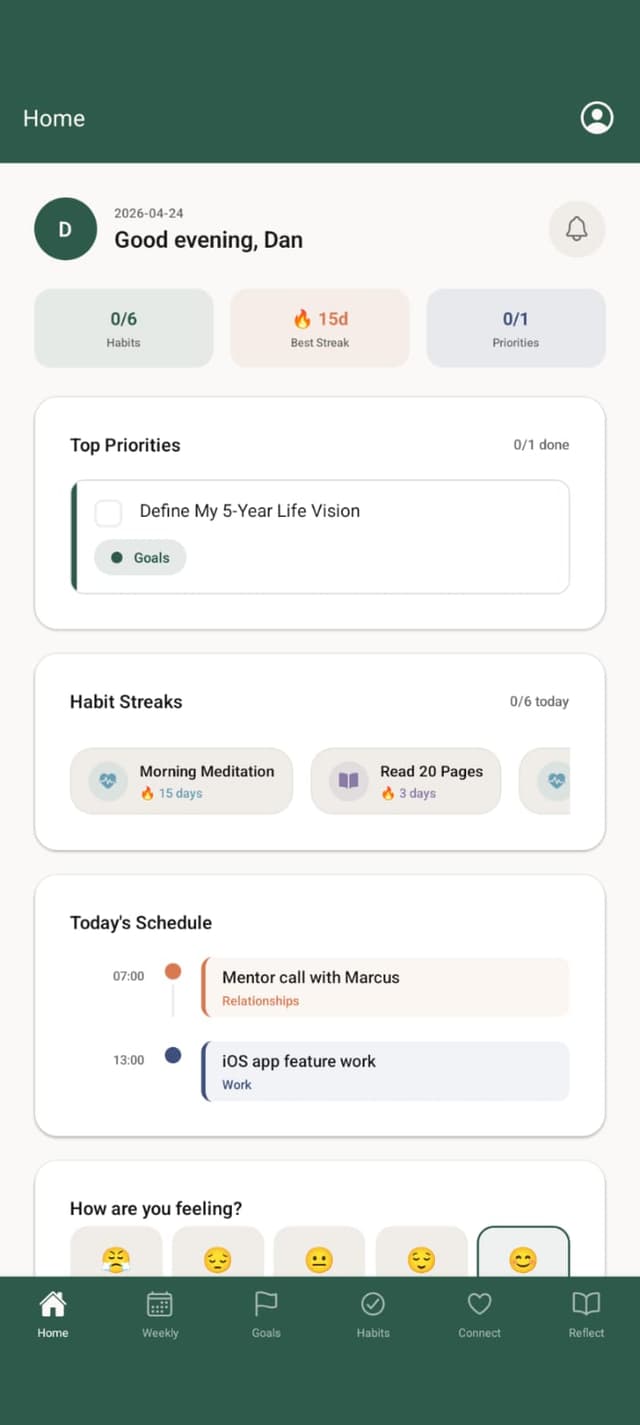Toggle the Read 20 Pages habit streak
The height and width of the screenshot is (1425, 640).
point(405,781)
